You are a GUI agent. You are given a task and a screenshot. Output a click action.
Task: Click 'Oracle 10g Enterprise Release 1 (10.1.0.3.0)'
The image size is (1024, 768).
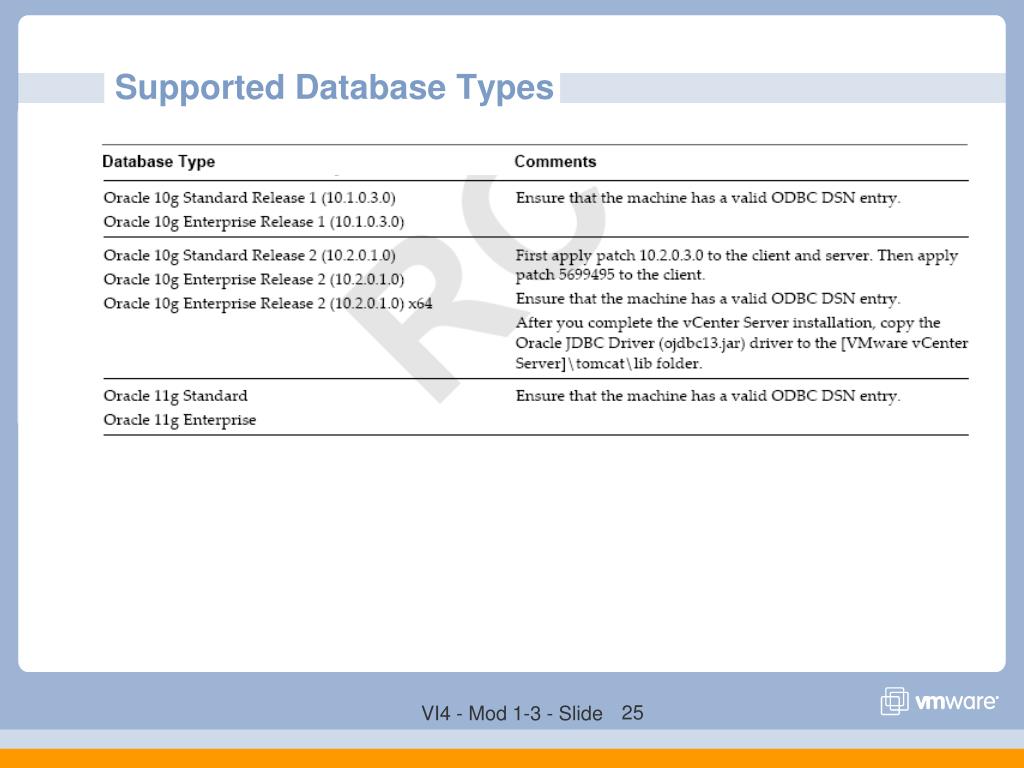click(254, 222)
